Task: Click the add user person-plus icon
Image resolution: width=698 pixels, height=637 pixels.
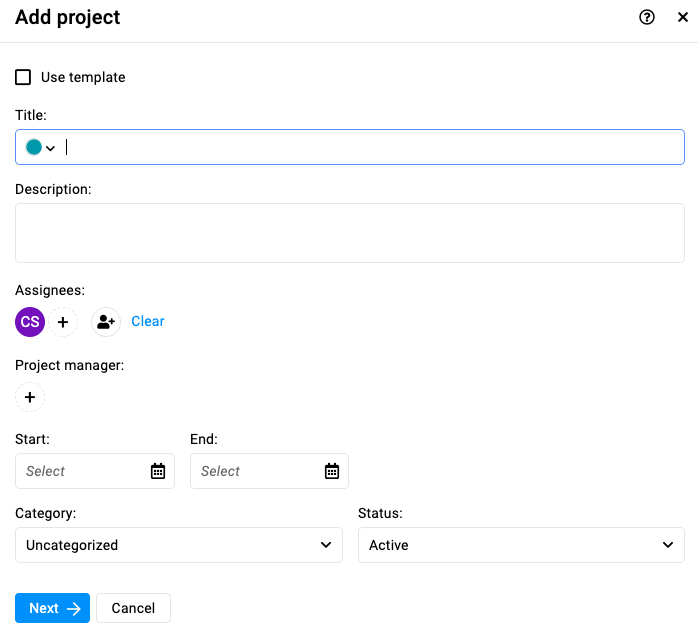Action: (106, 322)
